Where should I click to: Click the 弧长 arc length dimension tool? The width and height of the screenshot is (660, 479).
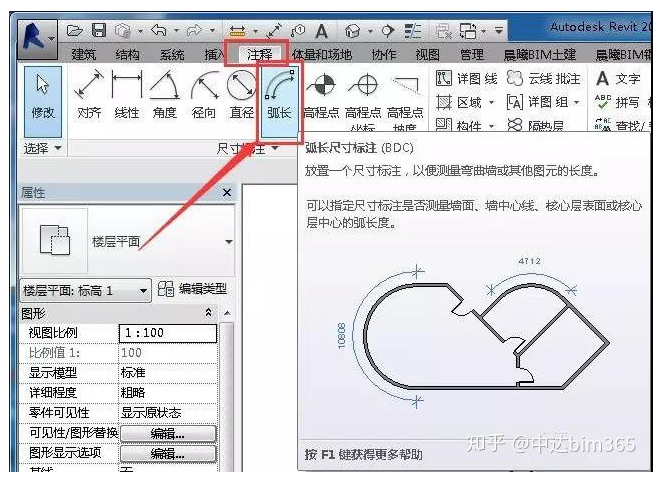point(279,95)
